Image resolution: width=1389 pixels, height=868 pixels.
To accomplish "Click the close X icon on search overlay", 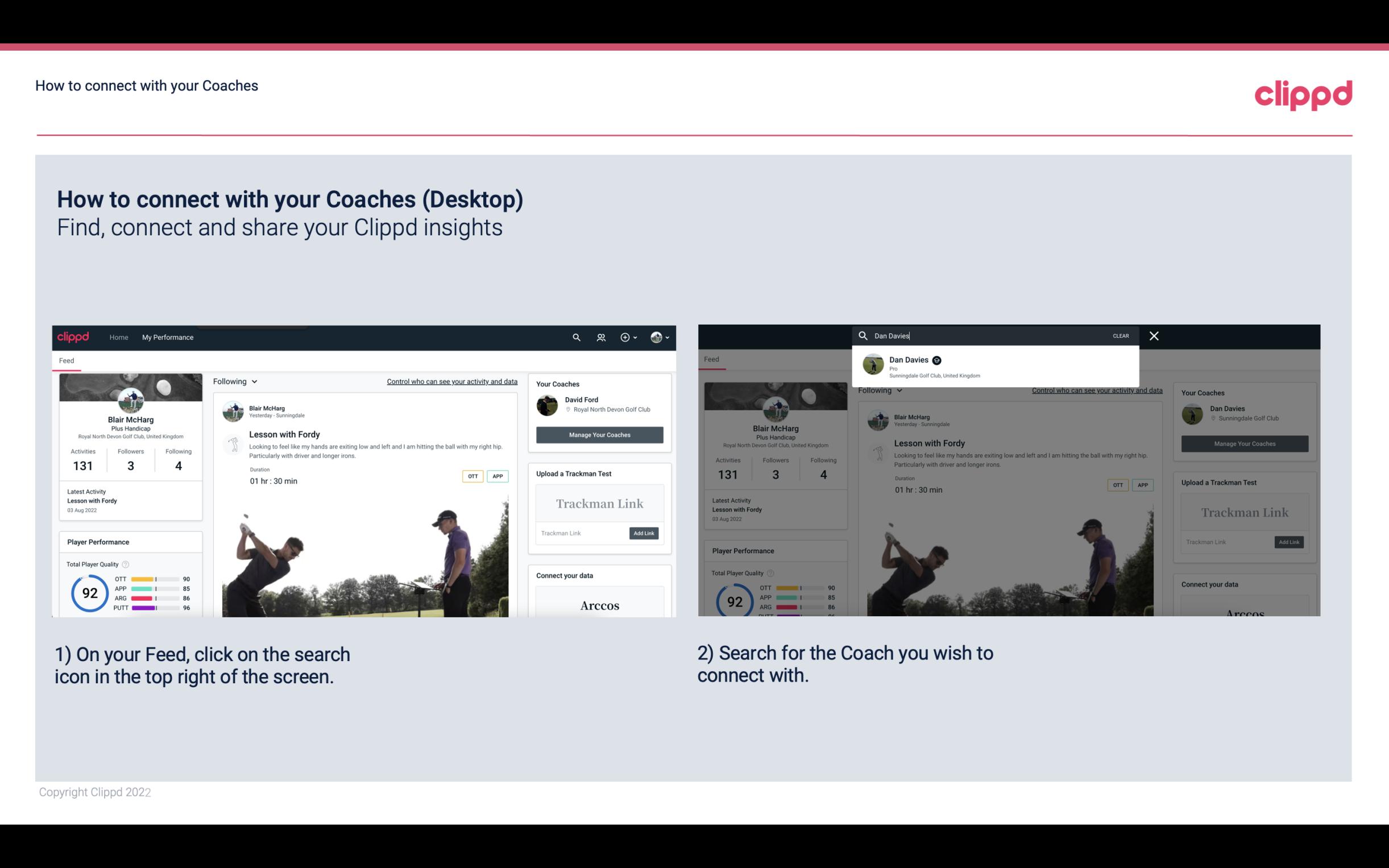I will [x=1153, y=335].
